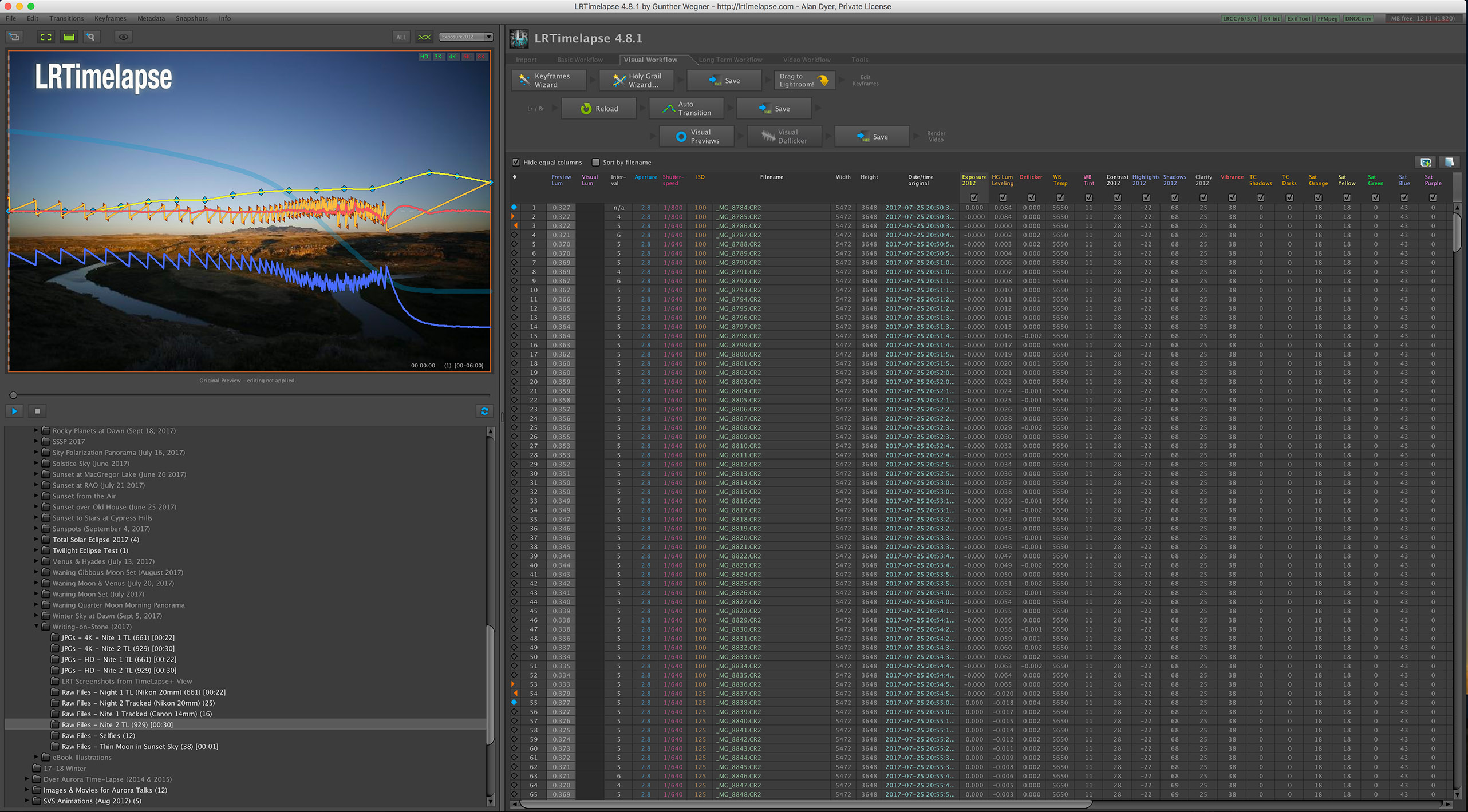Screen dimensions: 1468x812
Task: Click the preview timeline slider handle
Action: click(13, 395)
